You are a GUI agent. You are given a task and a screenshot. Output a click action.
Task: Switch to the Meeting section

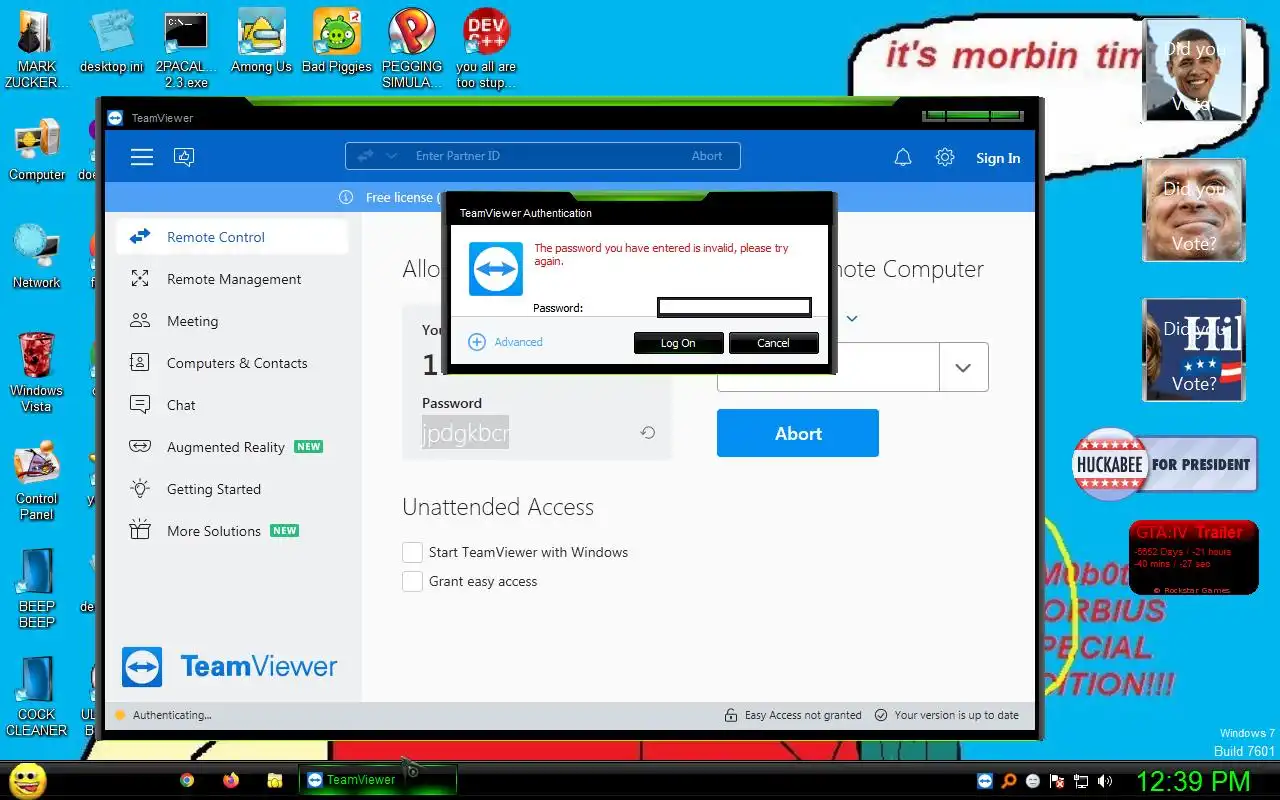tap(232, 321)
